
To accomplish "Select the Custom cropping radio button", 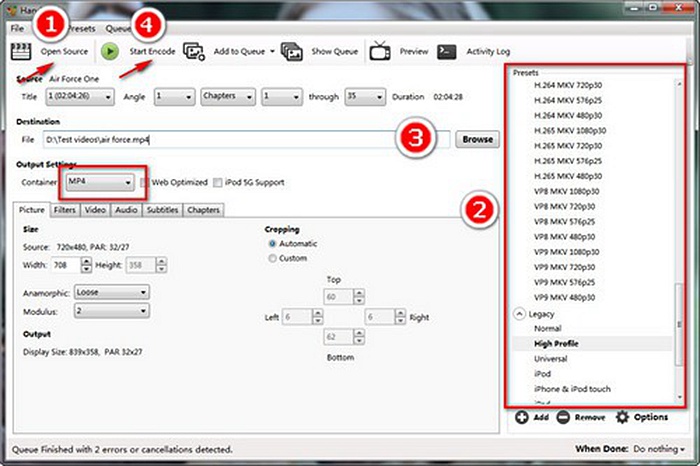I will pos(272,258).
